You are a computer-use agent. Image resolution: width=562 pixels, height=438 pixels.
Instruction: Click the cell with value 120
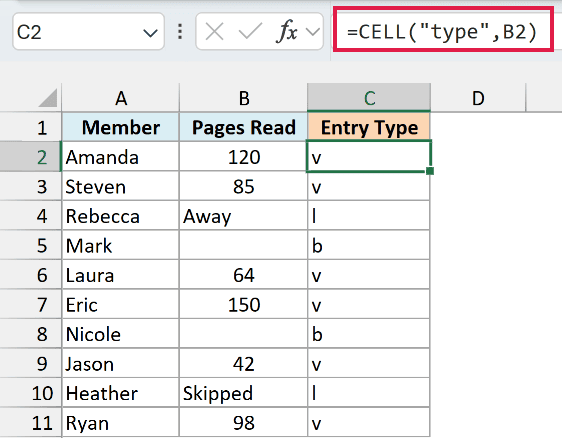tap(243, 157)
